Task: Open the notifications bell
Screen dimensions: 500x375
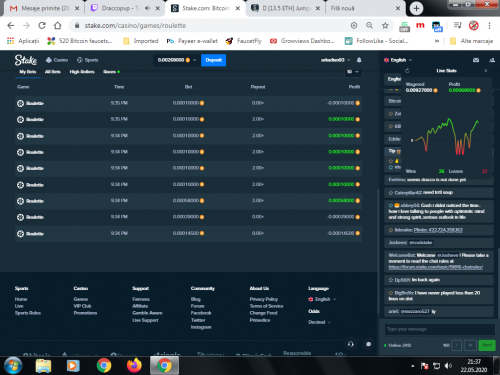Action: pyautogui.click(x=359, y=60)
